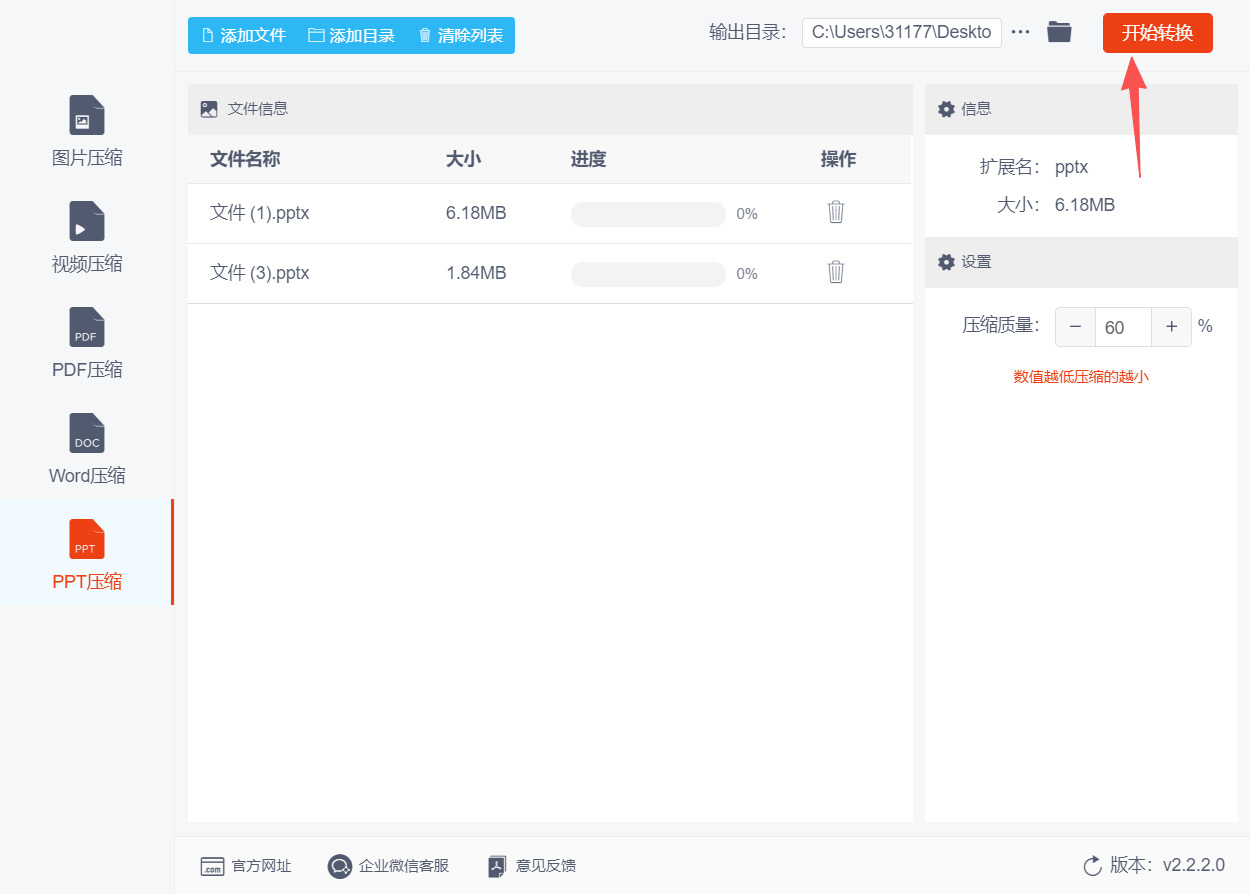Click the 6.18MB size cell in file list
This screenshot has width=1250, height=894.
476,213
